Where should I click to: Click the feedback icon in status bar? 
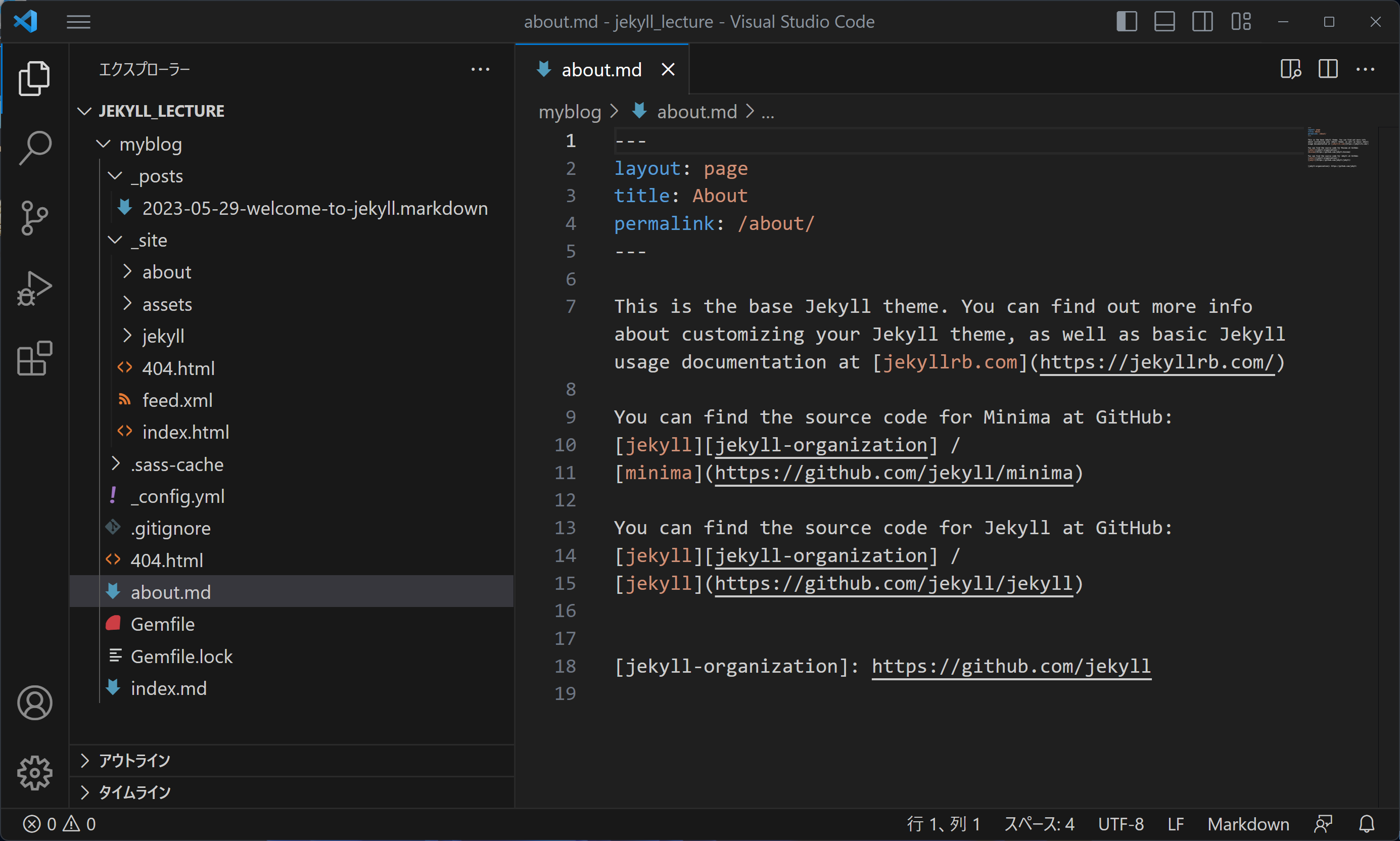click(1324, 823)
